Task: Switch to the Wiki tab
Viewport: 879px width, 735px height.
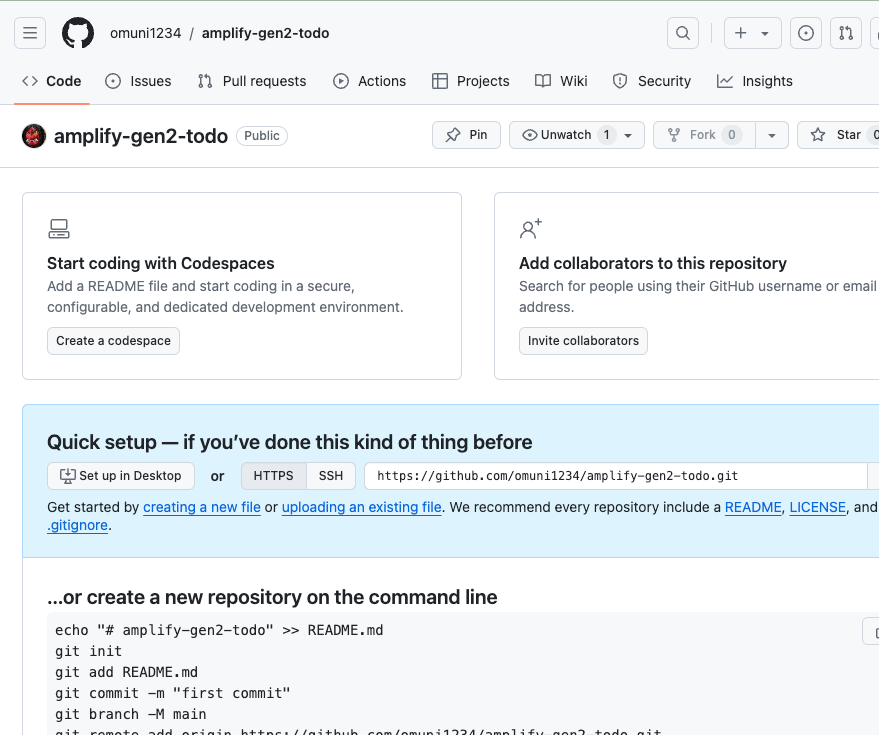Action: (x=561, y=81)
